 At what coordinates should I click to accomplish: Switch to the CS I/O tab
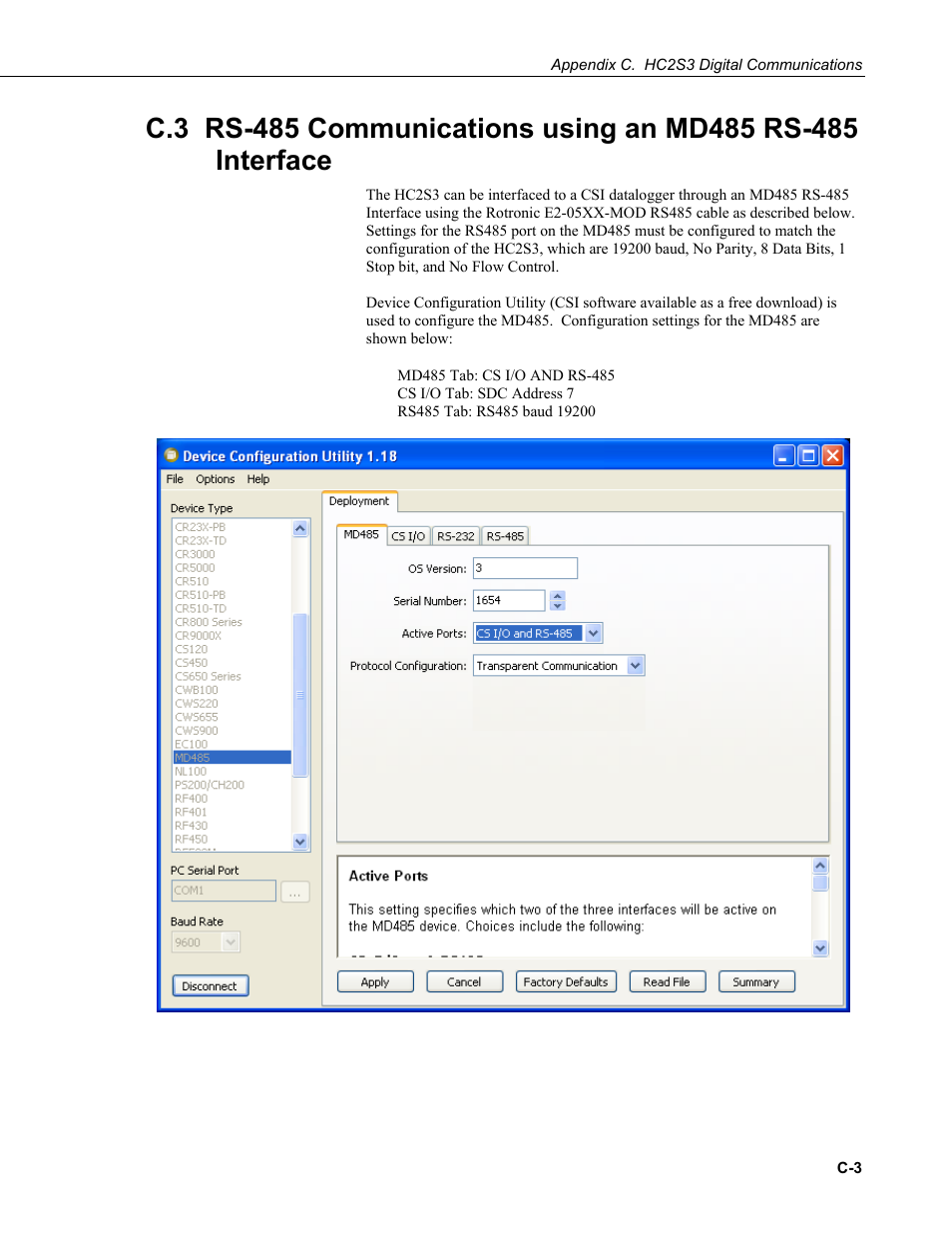coord(408,536)
